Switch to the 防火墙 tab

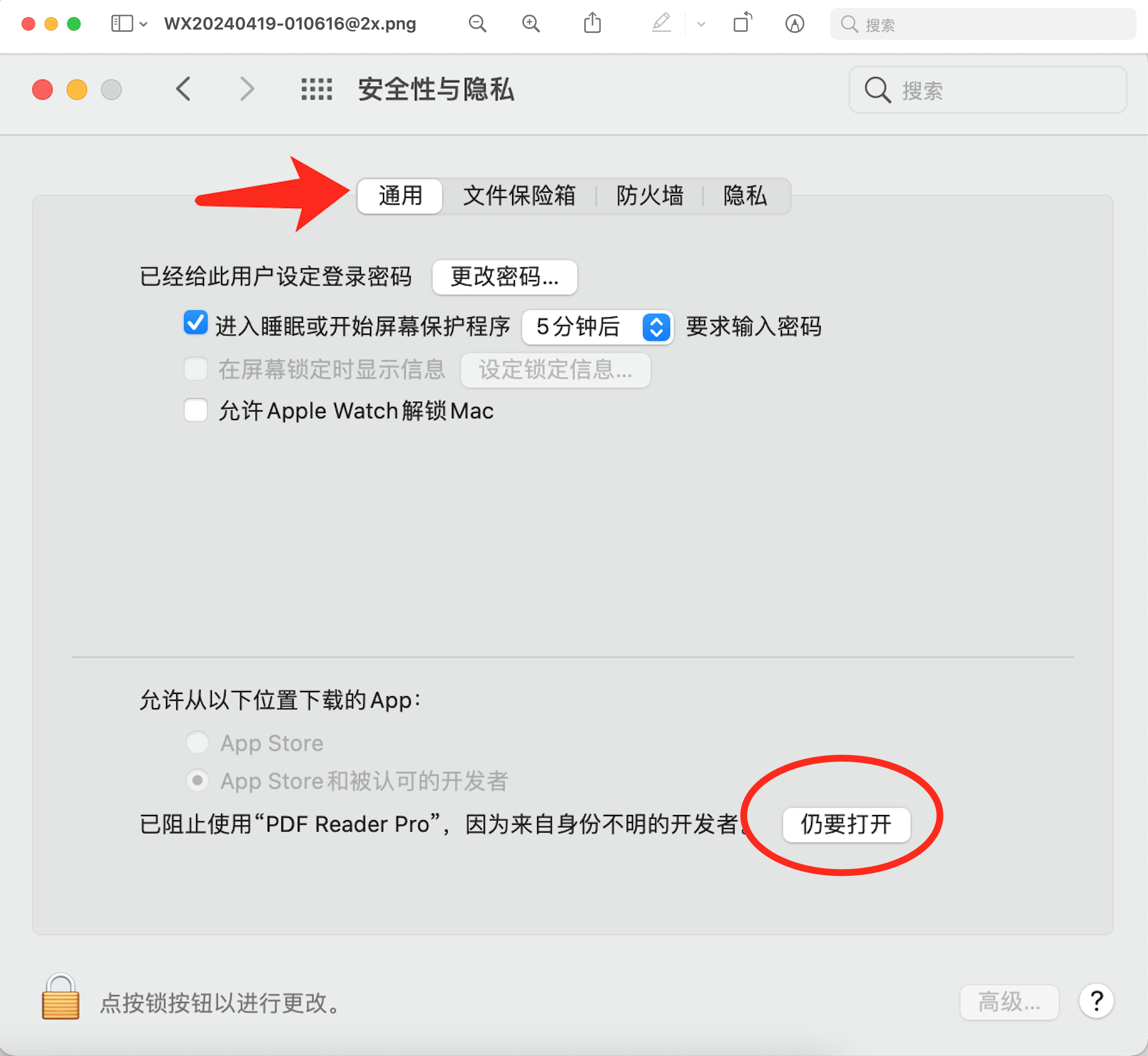(x=650, y=196)
